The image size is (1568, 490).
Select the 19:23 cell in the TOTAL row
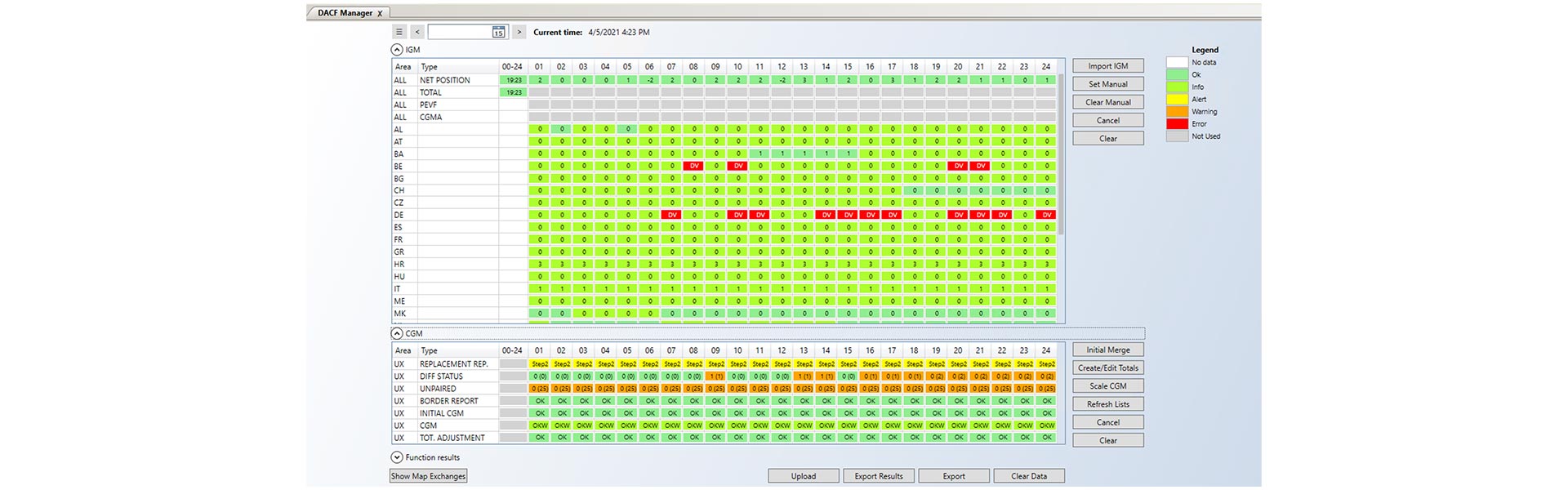514,92
